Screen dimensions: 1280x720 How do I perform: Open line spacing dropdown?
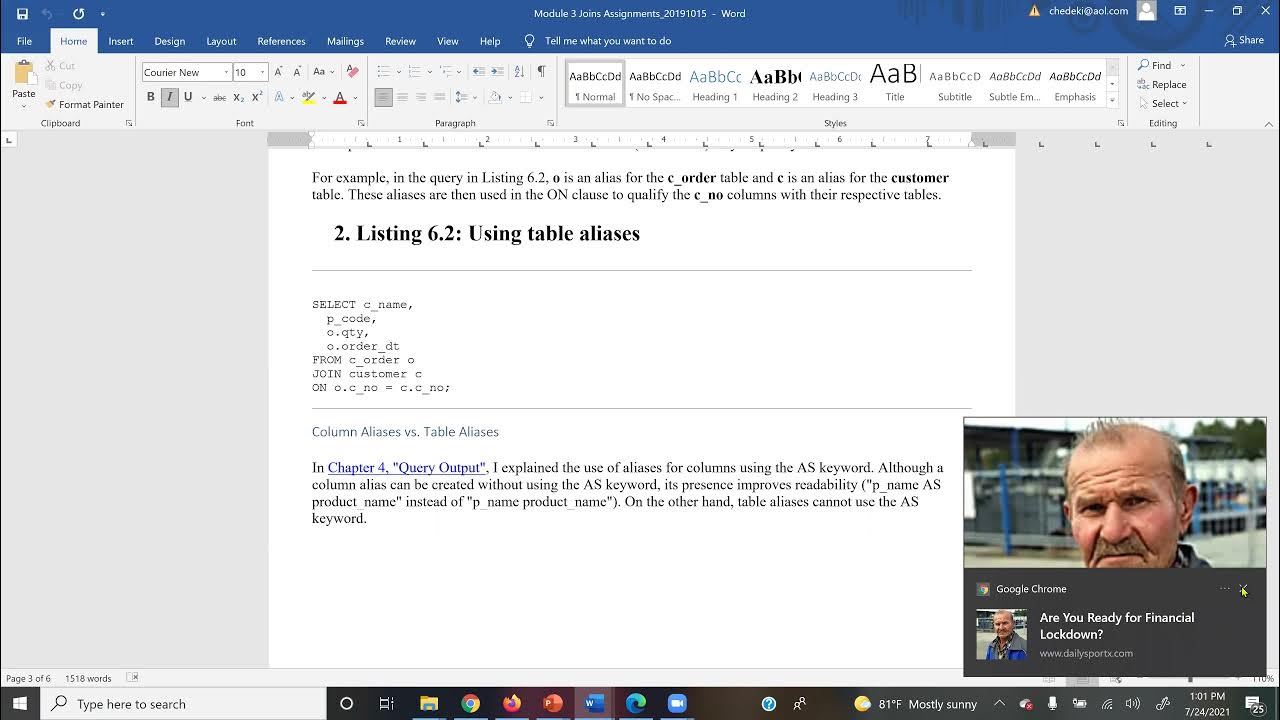click(464, 97)
